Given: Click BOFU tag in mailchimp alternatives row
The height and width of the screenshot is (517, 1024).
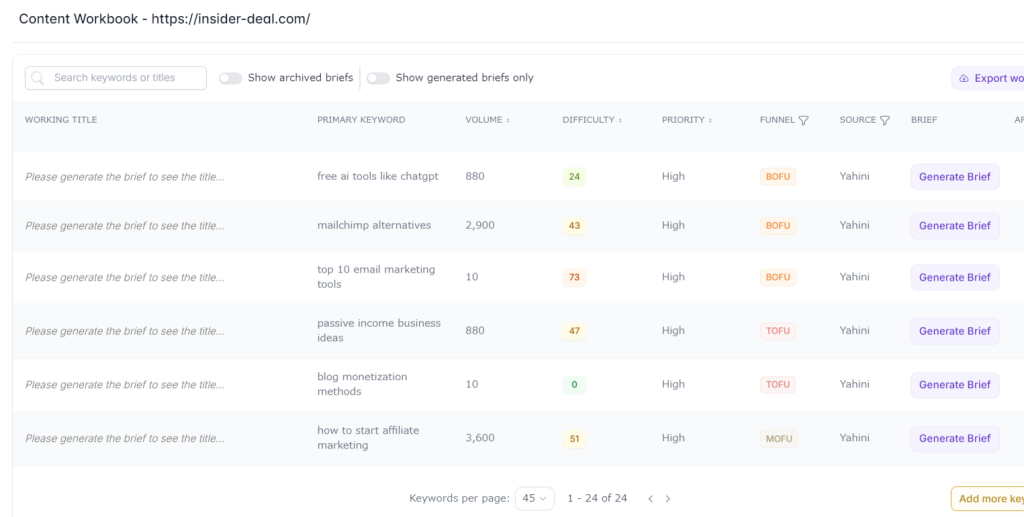Looking at the screenshot, I should (x=778, y=226).
